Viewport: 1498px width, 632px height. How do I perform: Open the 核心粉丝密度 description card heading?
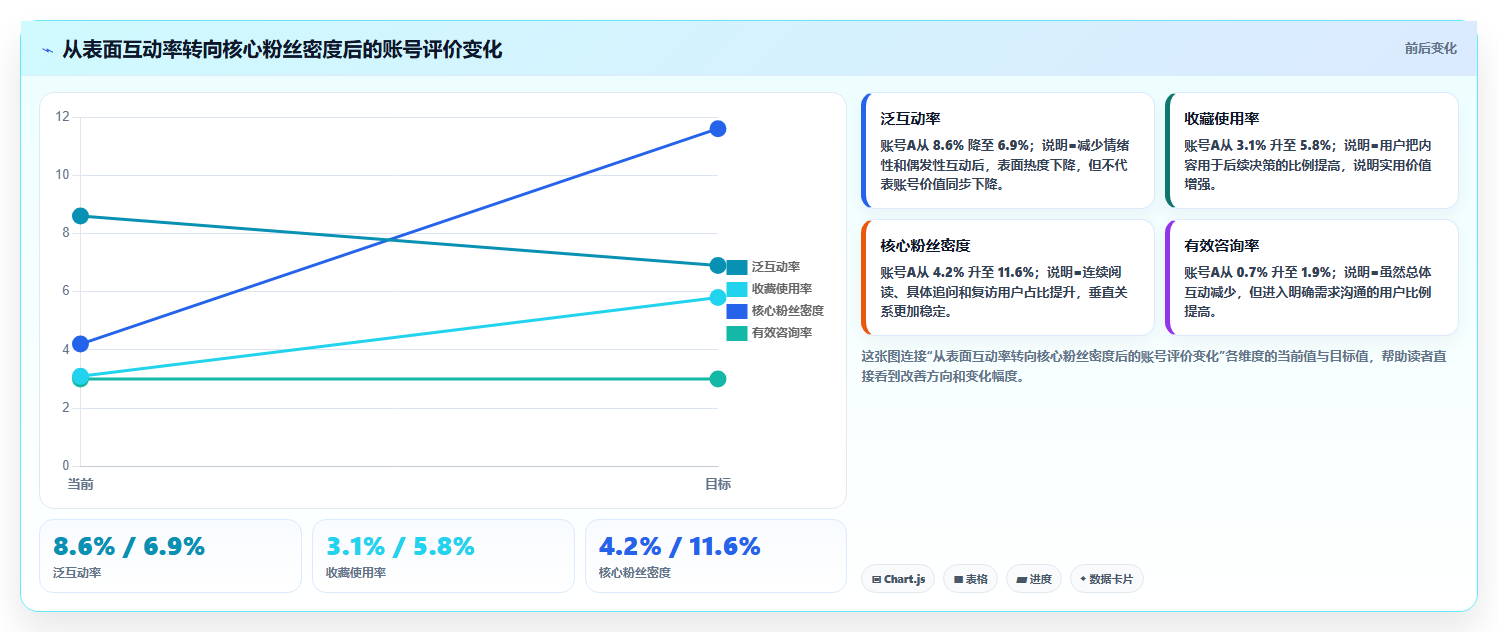[x=925, y=246]
